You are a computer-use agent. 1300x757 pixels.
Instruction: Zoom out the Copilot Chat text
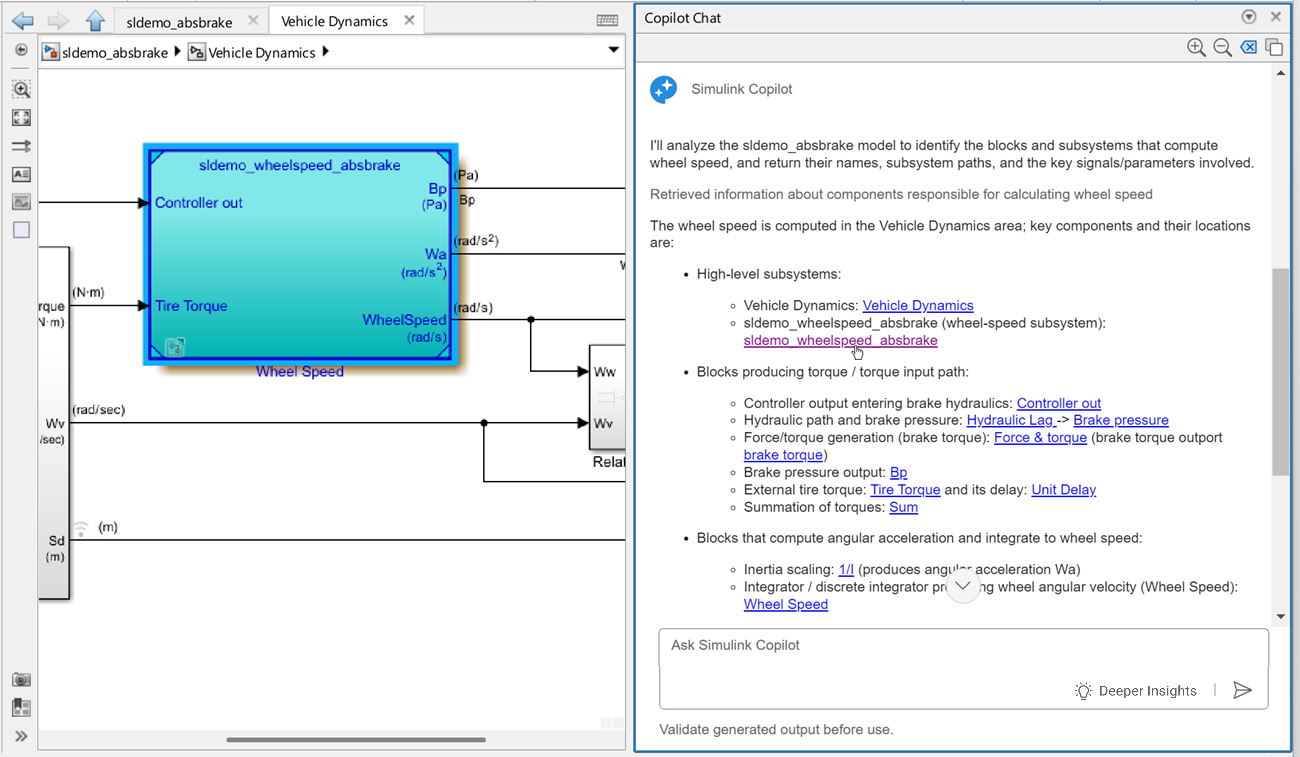pos(1222,46)
